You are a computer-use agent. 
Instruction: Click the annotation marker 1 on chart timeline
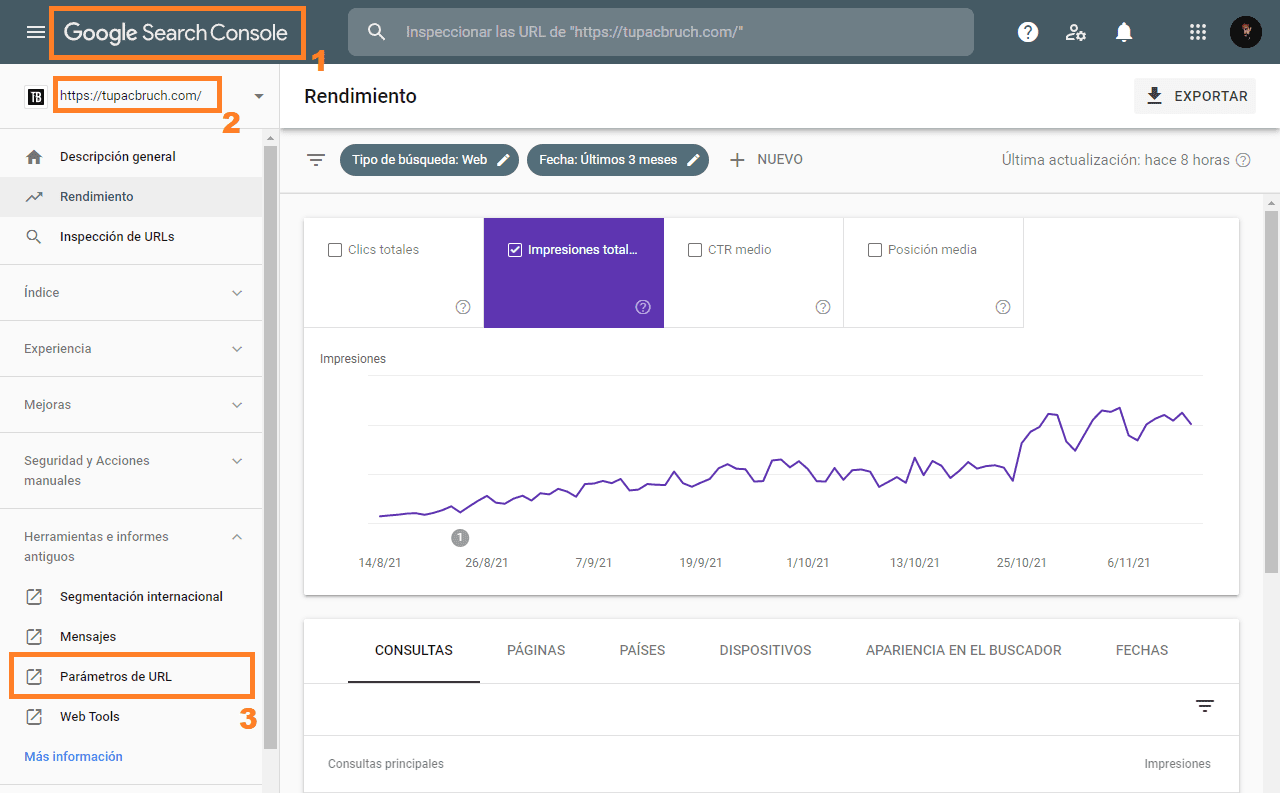click(x=460, y=538)
